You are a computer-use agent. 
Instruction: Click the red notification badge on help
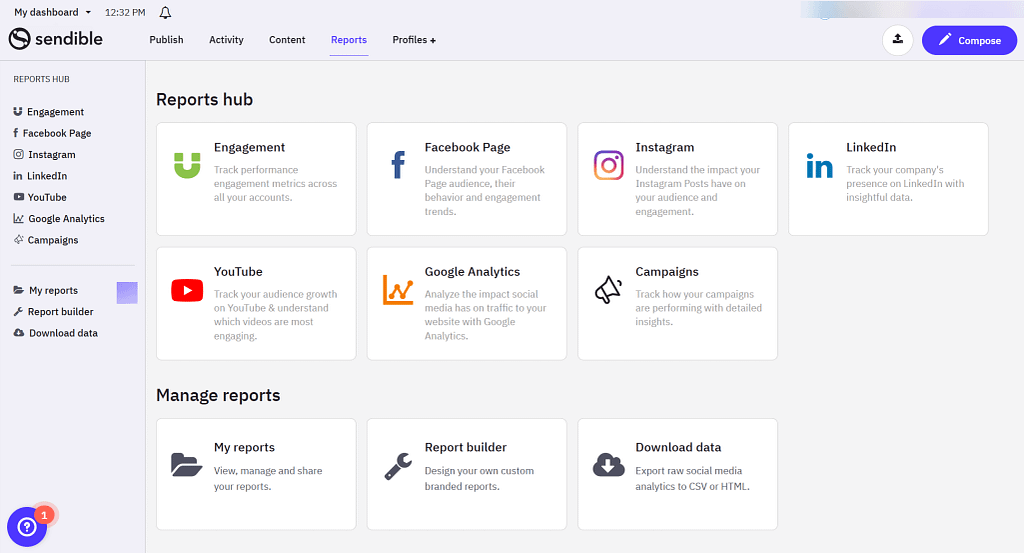[44, 515]
